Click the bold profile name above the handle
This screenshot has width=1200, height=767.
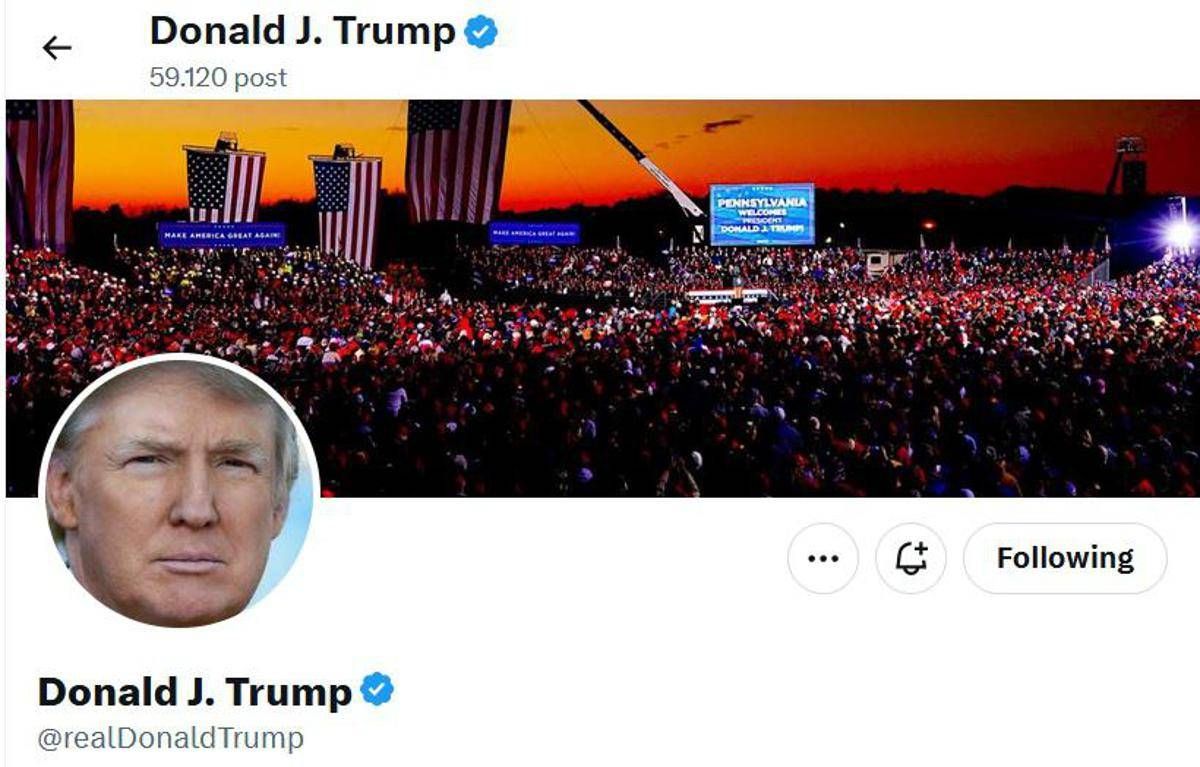[194, 692]
